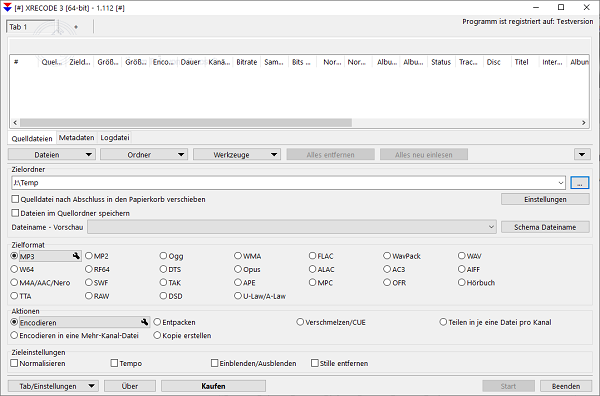Click Beenden button

[566, 386]
